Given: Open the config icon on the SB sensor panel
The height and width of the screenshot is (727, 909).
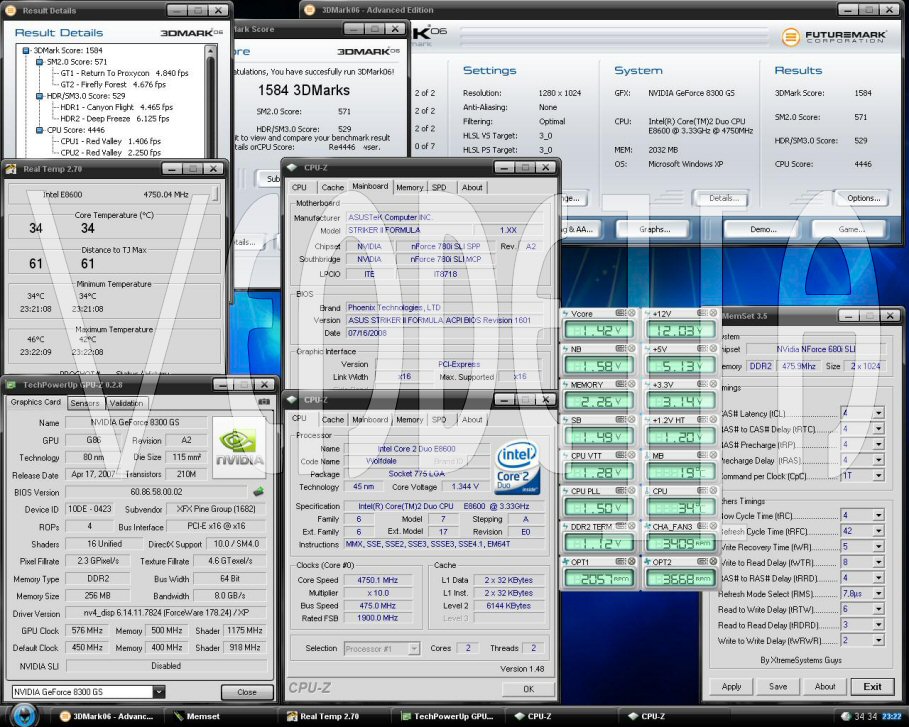Looking at the screenshot, I should [x=620, y=420].
